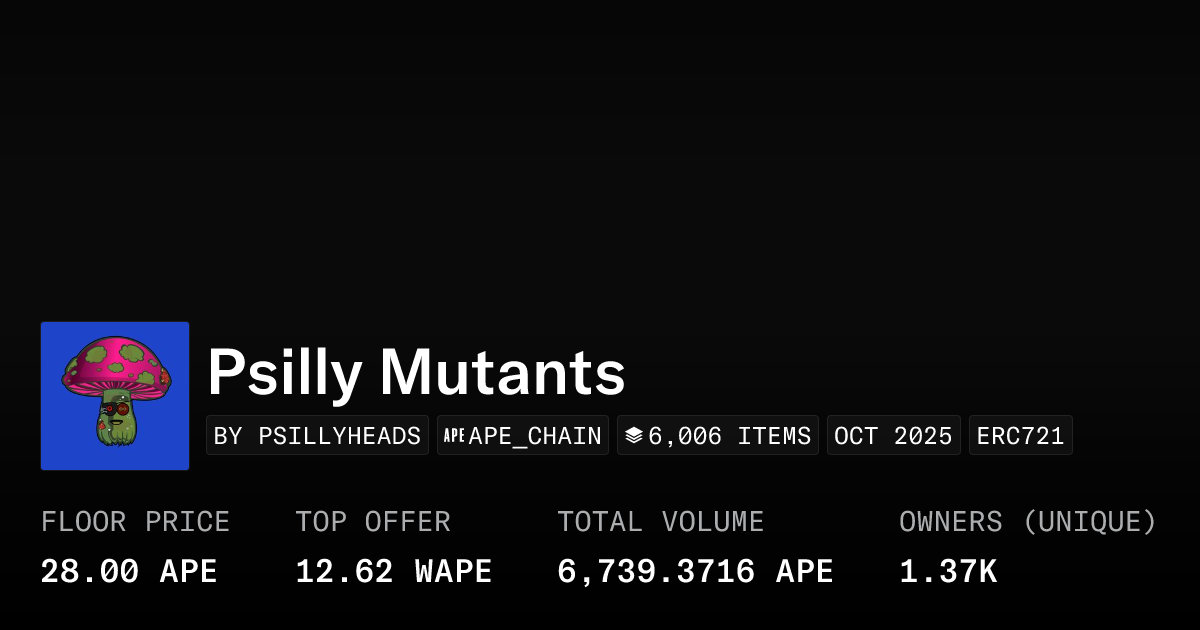The height and width of the screenshot is (630, 1200).
Task: Click the pink mushroom cap in avatar
Action: coord(115,362)
